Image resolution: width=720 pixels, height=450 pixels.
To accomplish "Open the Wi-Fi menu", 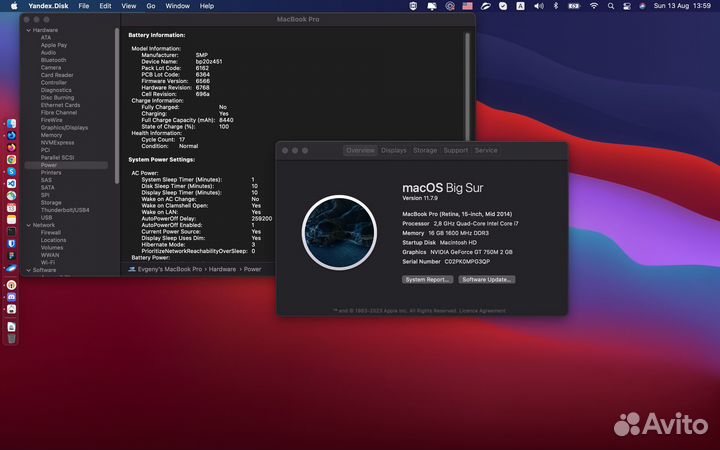I will pos(594,6).
